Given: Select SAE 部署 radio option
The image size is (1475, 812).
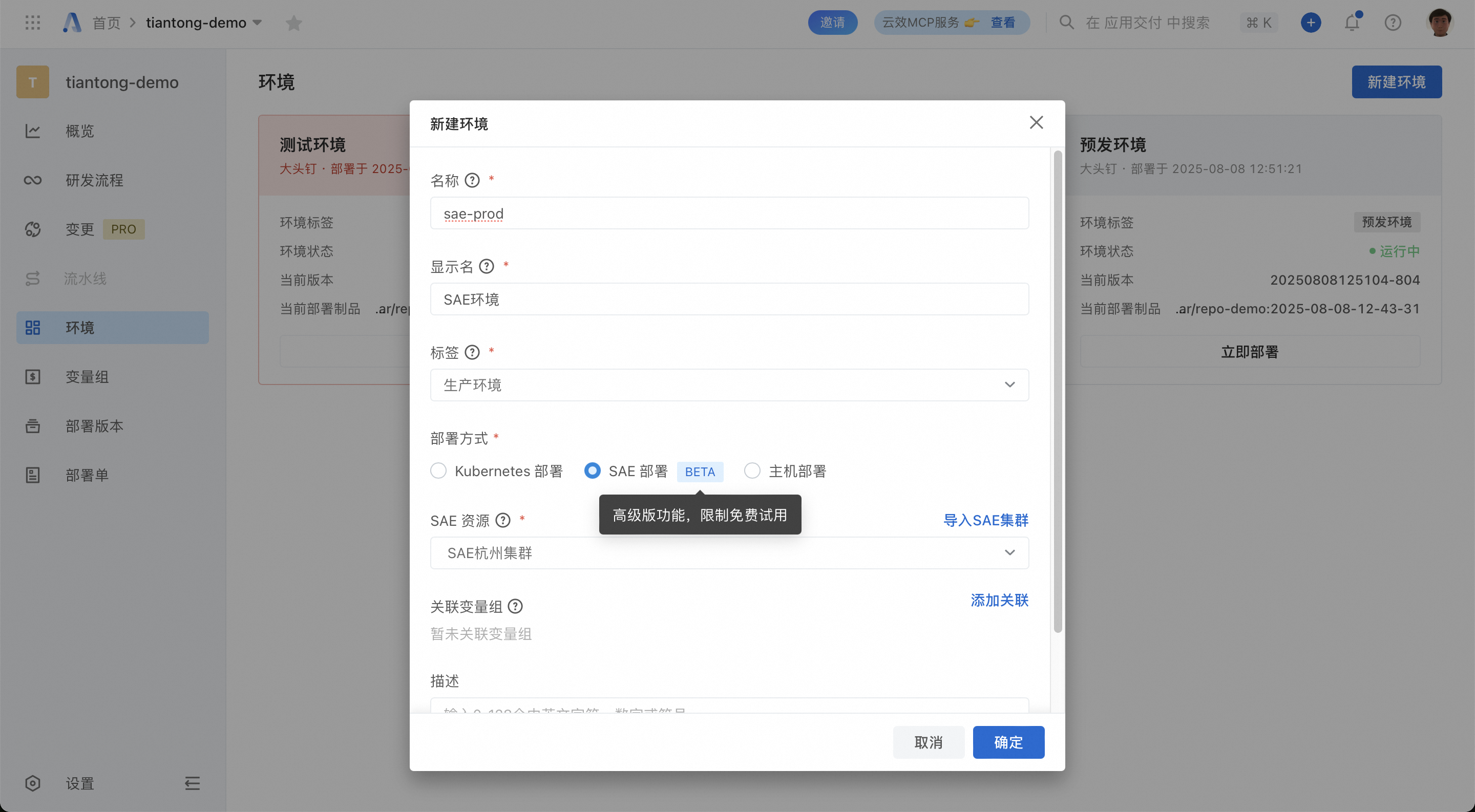Looking at the screenshot, I should 592,471.
